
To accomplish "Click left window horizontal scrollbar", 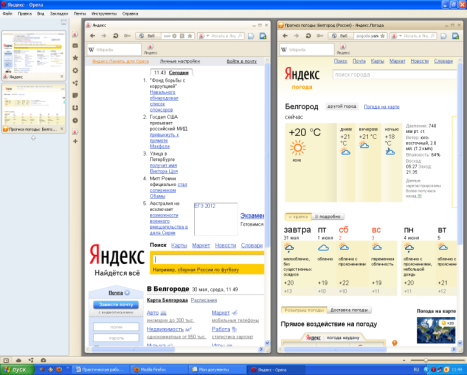I will click(x=133, y=349).
